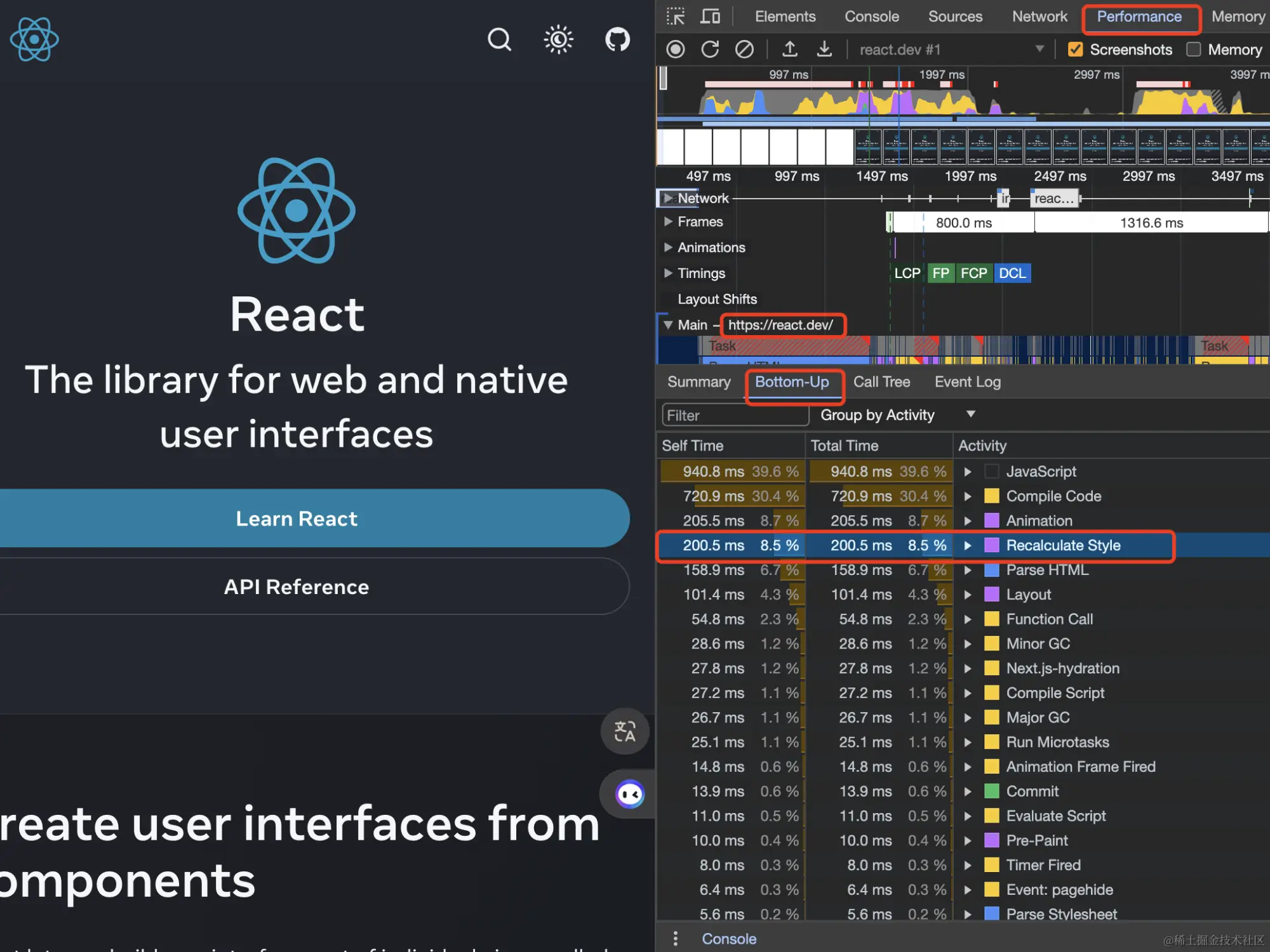Screen dimensions: 1270x952
Task: Expand the Network track
Action: point(667,198)
